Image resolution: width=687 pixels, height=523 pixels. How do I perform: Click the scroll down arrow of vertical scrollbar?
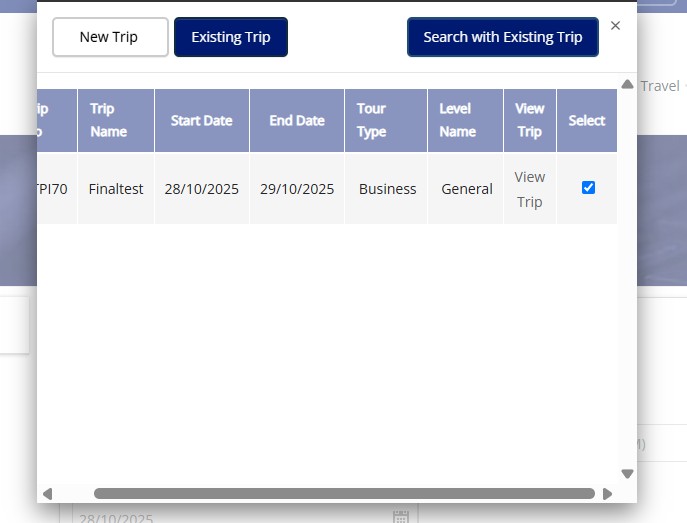pyautogui.click(x=627, y=474)
